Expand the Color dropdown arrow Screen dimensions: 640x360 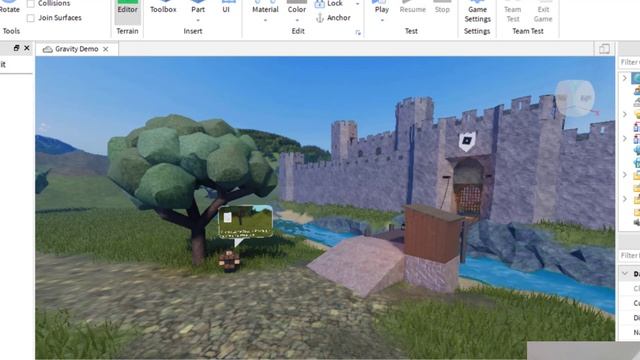click(297, 20)
